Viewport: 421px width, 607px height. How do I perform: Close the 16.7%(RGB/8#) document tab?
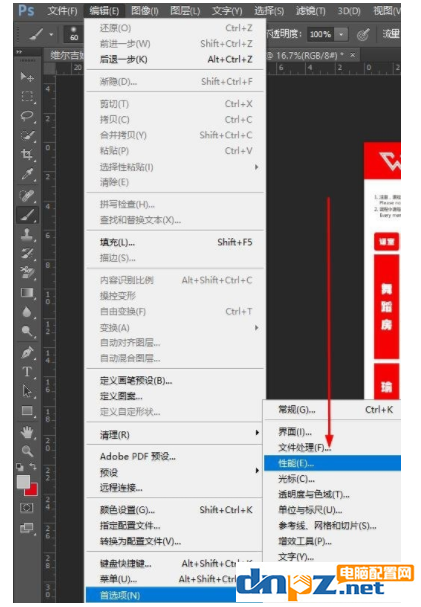coord(353,55)
